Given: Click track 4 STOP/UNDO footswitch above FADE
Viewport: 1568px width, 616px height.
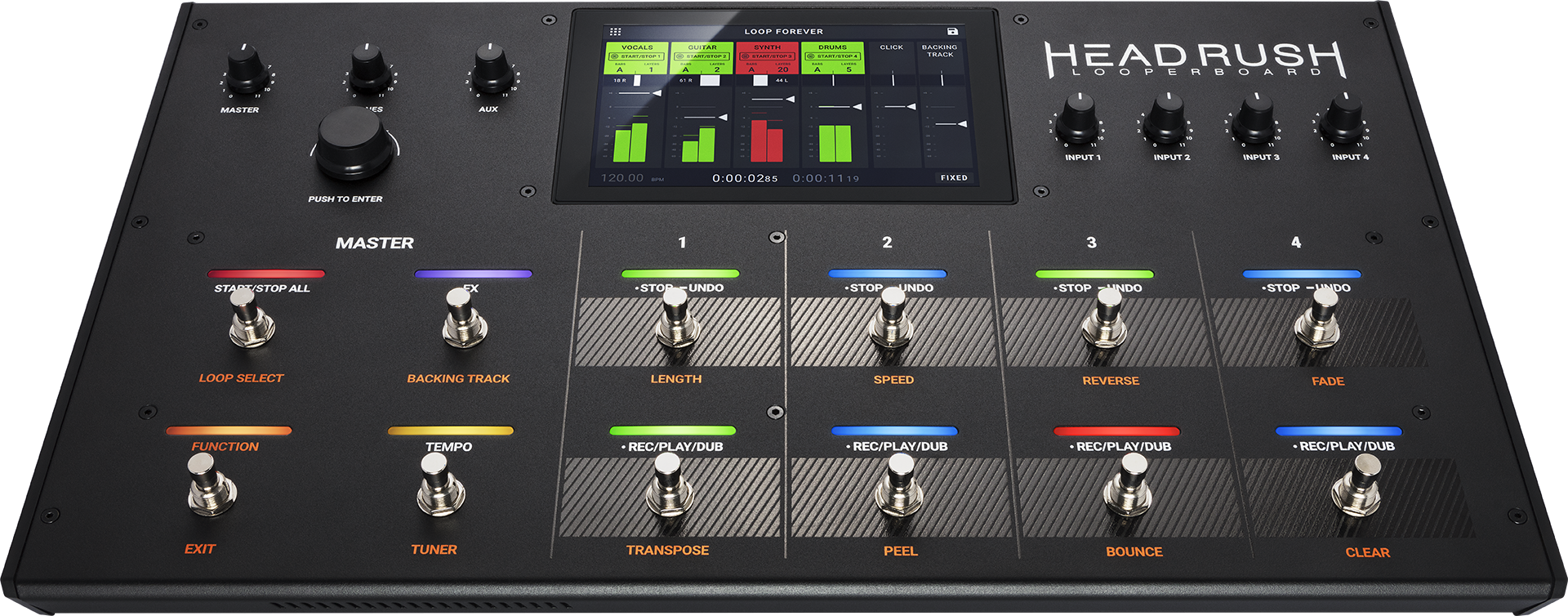Looking at the screenshot, I should click(1318, 319).
